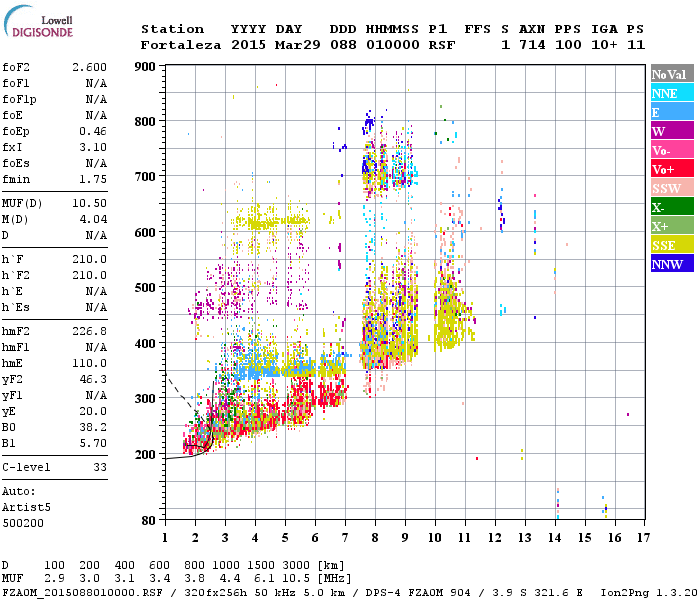Image resolution: width=700 pixels, height=600 pixels.
Task: Select the SSW legend swatch
Action: tap(672, 188)
